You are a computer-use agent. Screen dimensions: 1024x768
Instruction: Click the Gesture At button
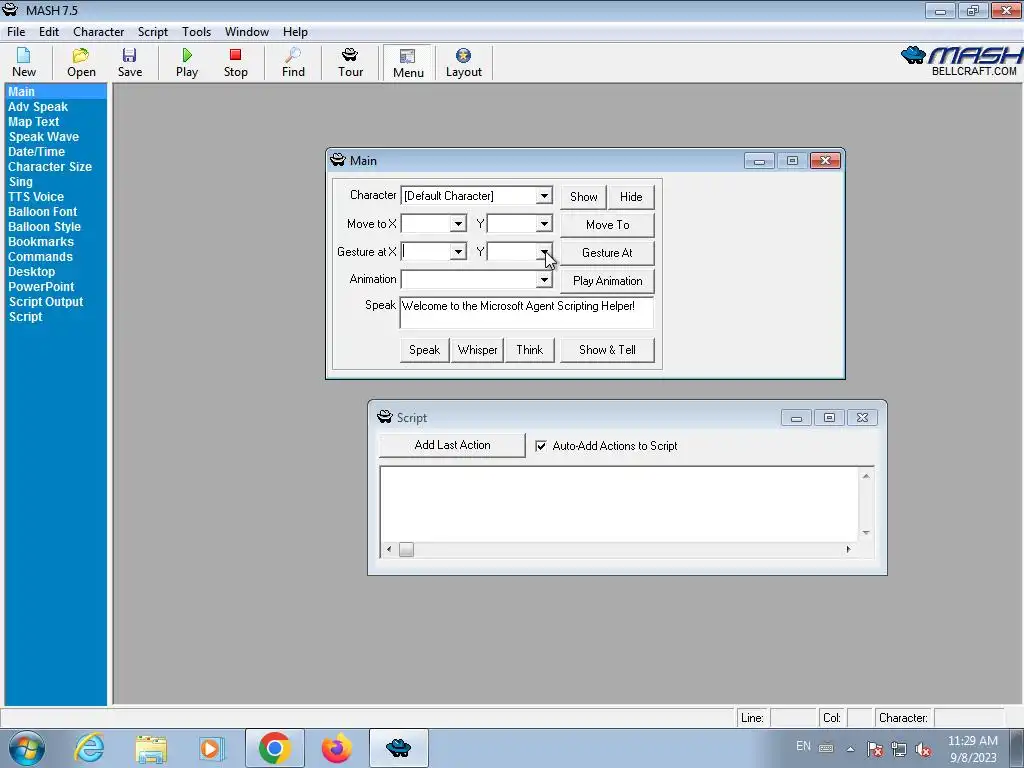point(607,253)
